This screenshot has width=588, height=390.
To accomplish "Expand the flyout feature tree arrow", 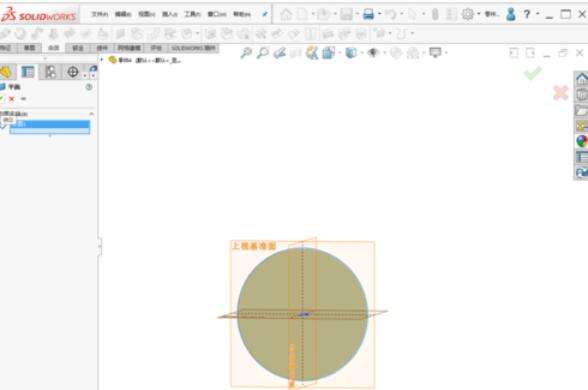I will click(102, 60).
